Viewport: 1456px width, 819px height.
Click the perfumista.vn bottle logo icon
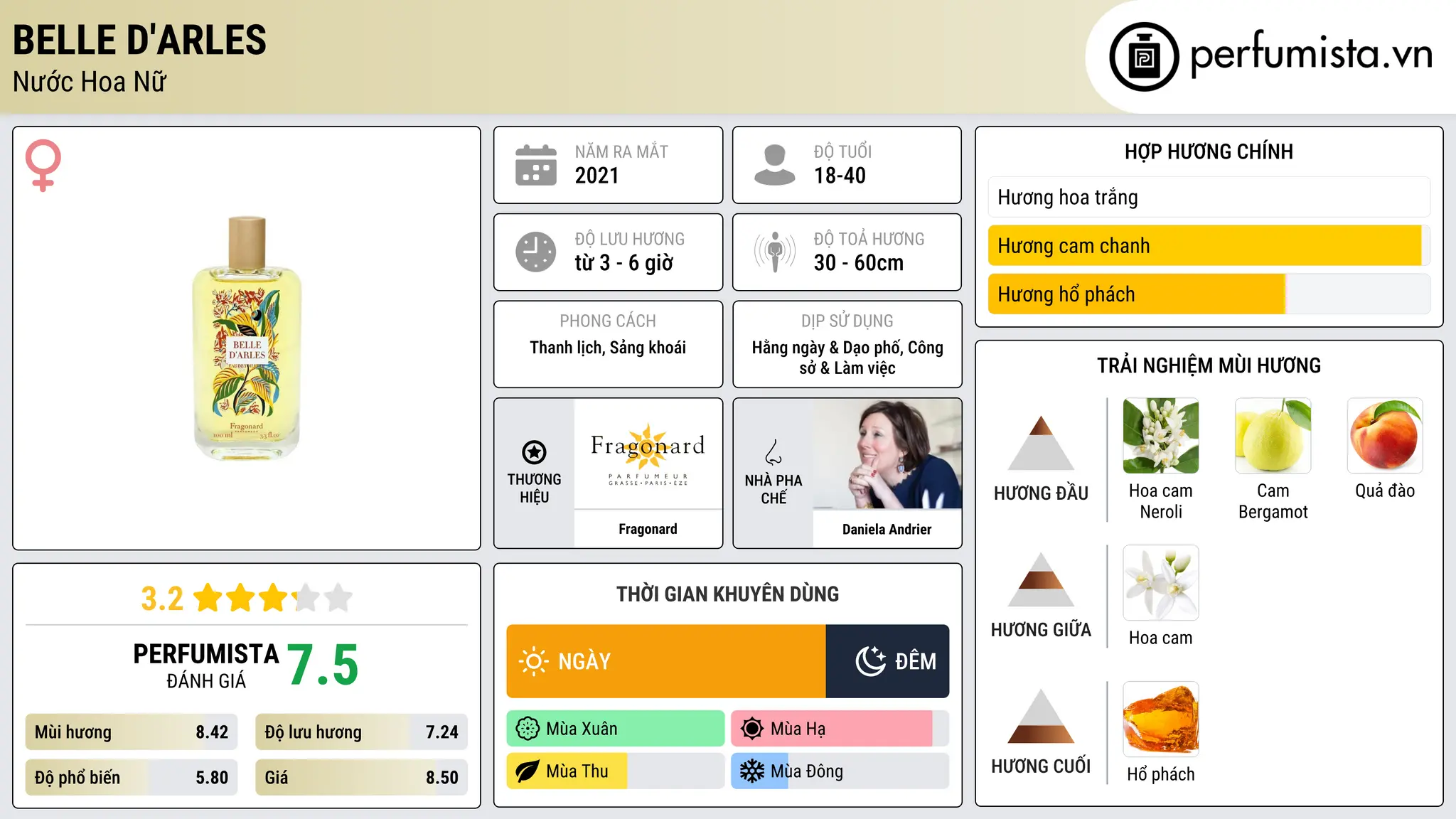[1144, 57]
